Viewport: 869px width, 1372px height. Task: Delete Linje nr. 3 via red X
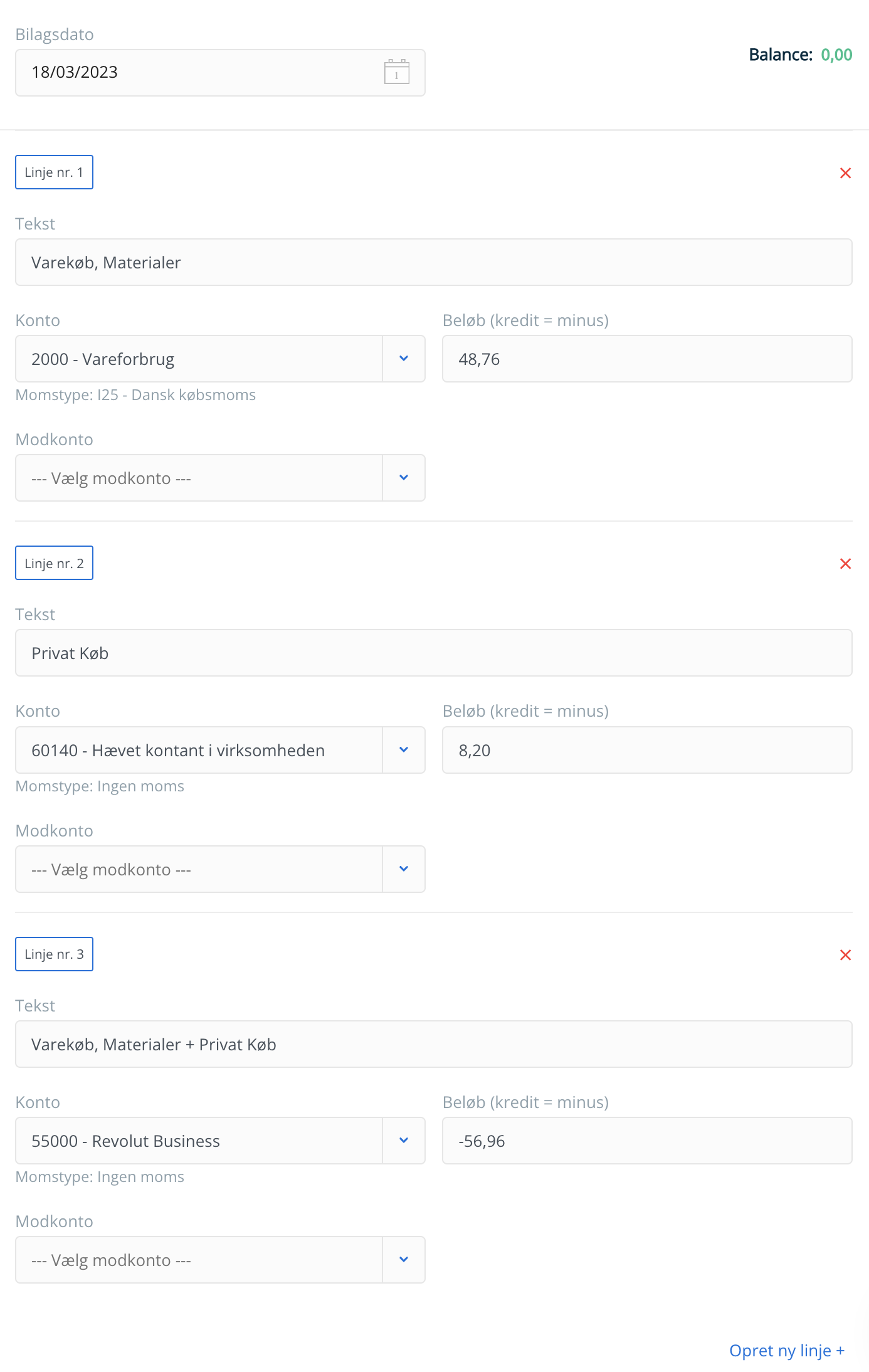[x=845, y=955]
